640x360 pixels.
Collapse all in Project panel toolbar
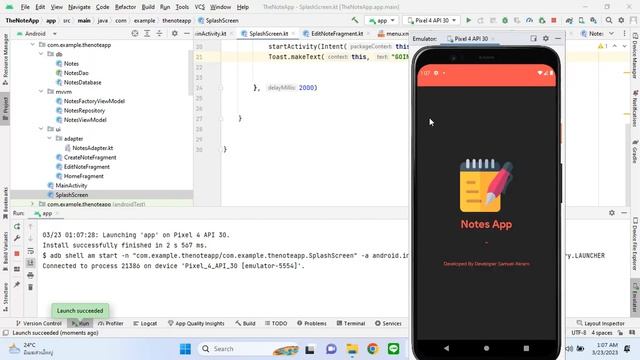tap(159, 33)
